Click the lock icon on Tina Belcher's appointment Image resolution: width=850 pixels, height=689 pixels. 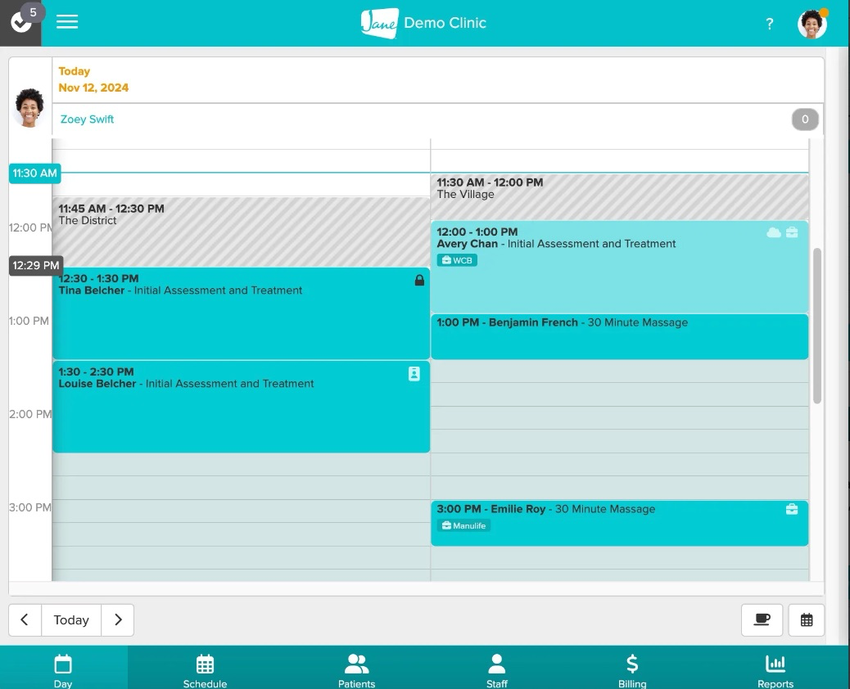[x=419, y=280]
